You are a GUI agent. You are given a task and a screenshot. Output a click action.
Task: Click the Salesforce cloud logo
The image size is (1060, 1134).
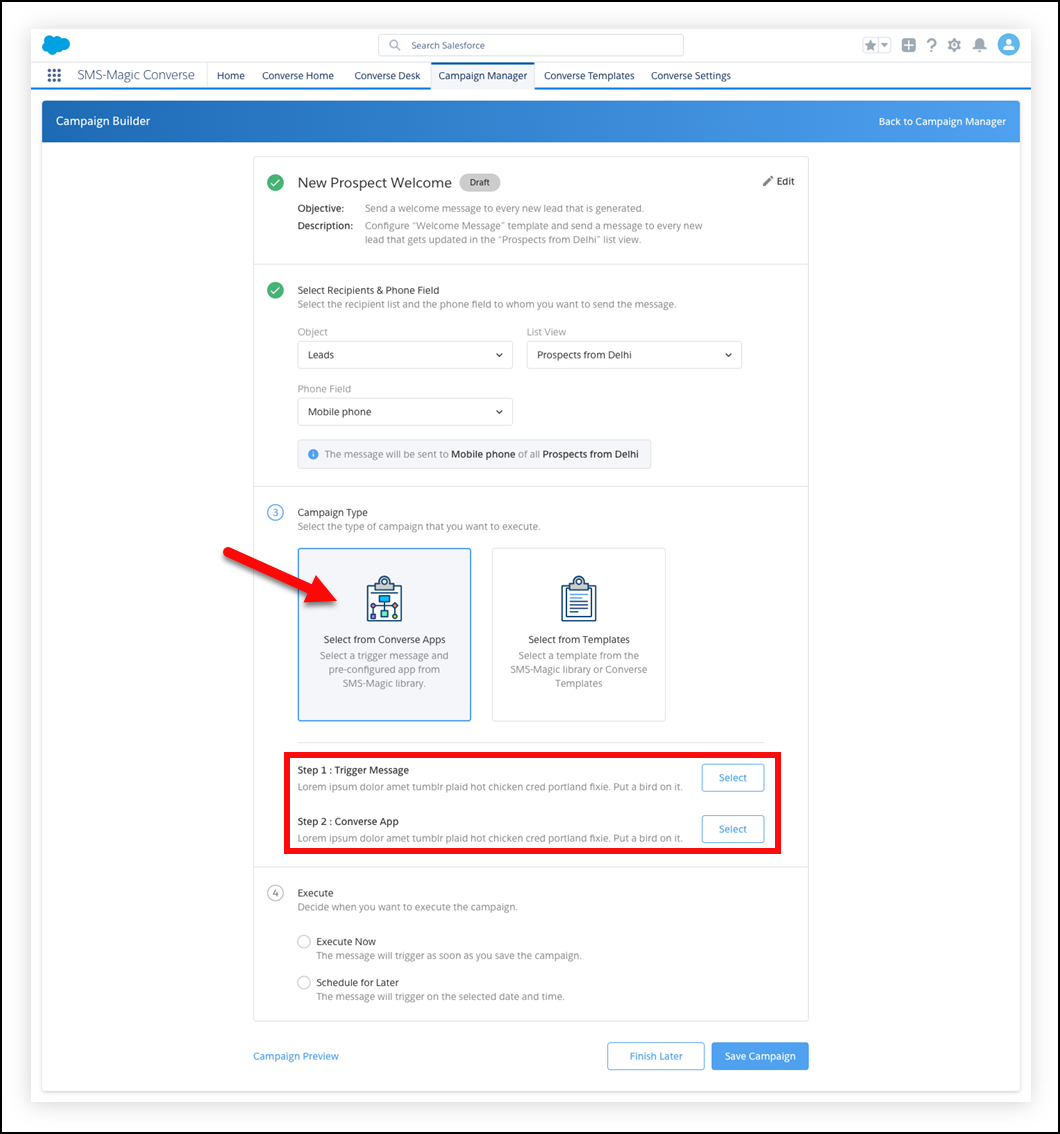(x=56, y=45)
